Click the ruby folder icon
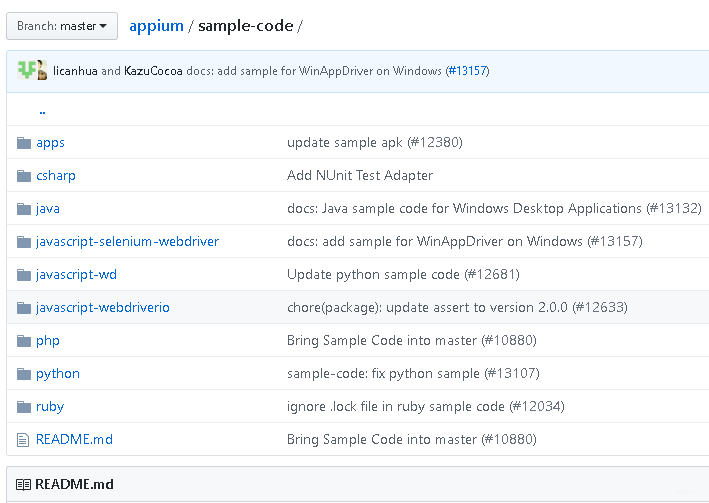709x503 pixels. click(24, 407)
